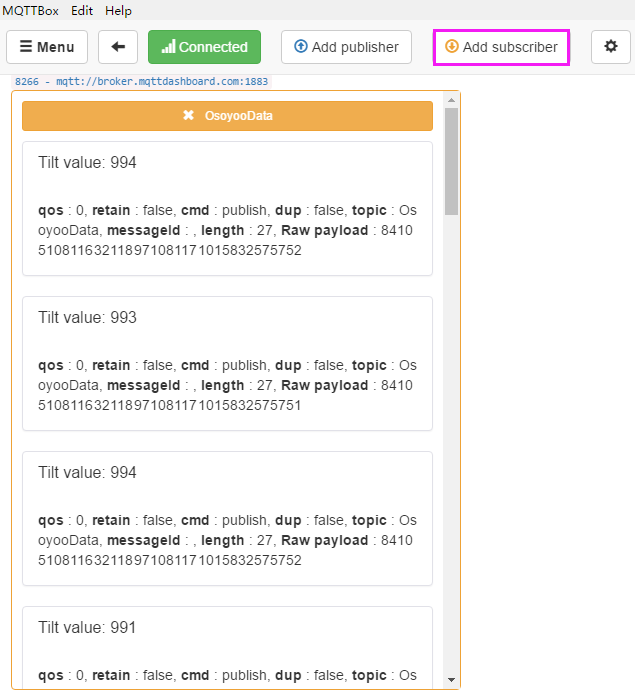Open settings with the gear icon

(x=611, y=47)
